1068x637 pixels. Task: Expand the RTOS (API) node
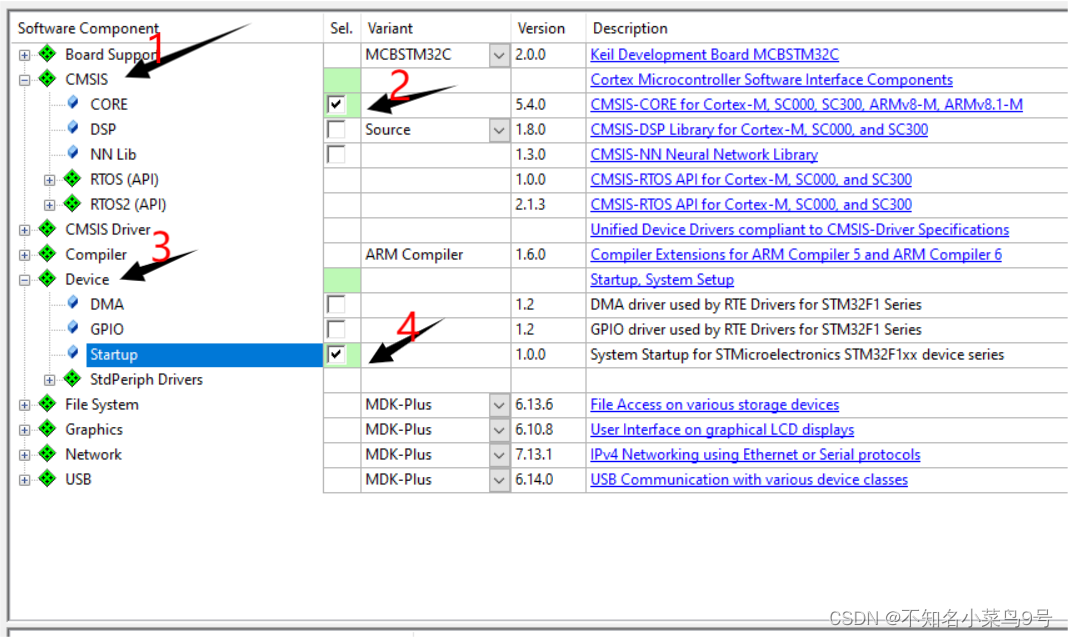coord(50,181)
